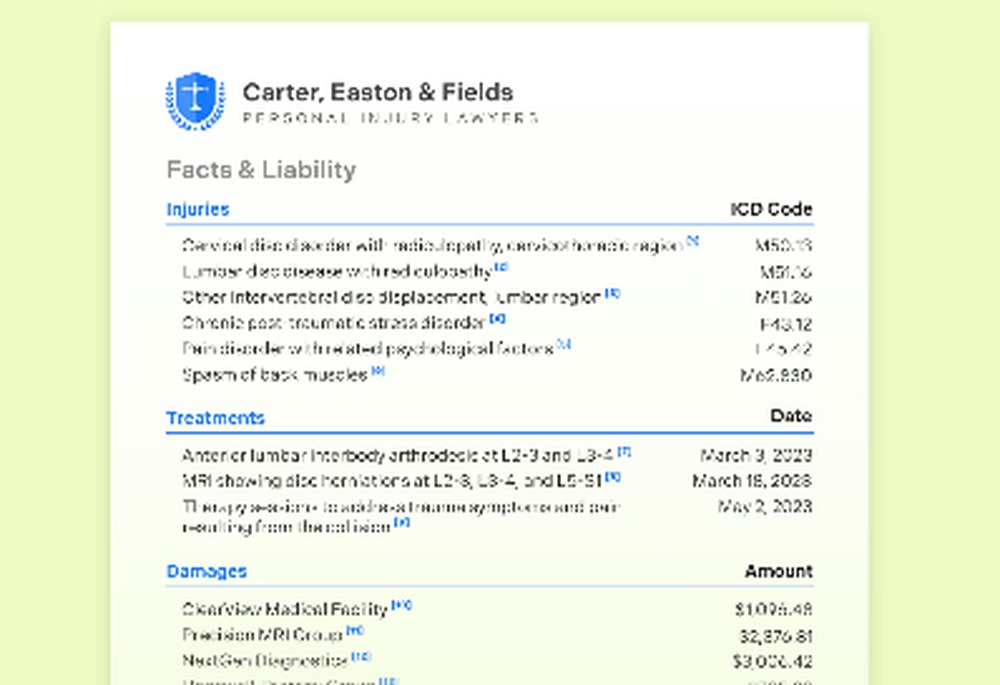1000x685 pixels.
Task: Follow footnote beside Precision MRI Group
Action: (355, 630)
